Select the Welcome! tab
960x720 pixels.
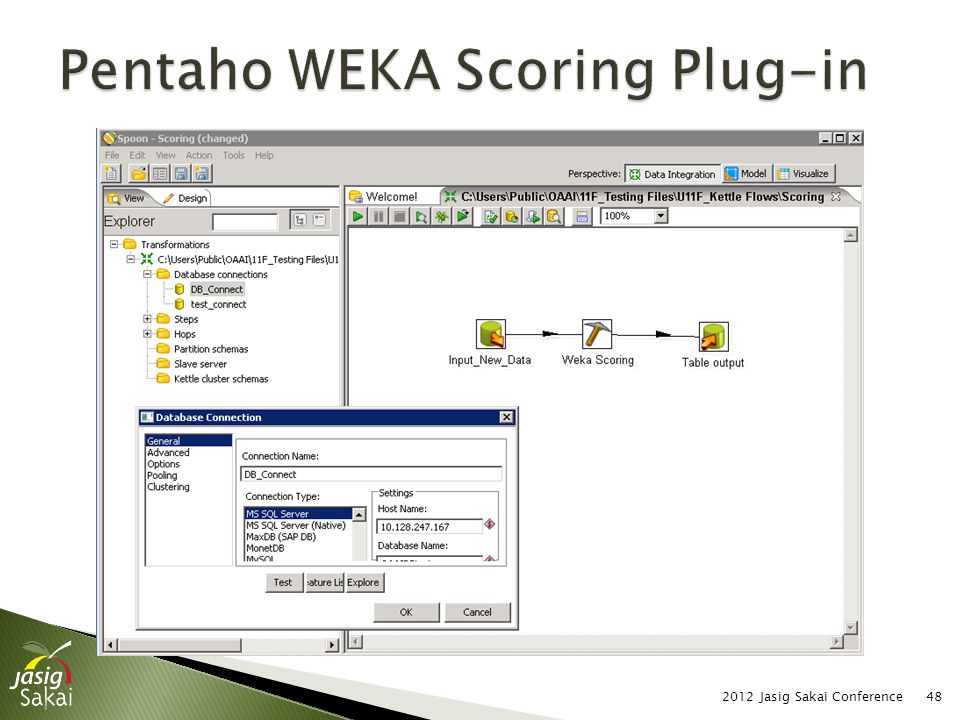(x=384, y=197)
